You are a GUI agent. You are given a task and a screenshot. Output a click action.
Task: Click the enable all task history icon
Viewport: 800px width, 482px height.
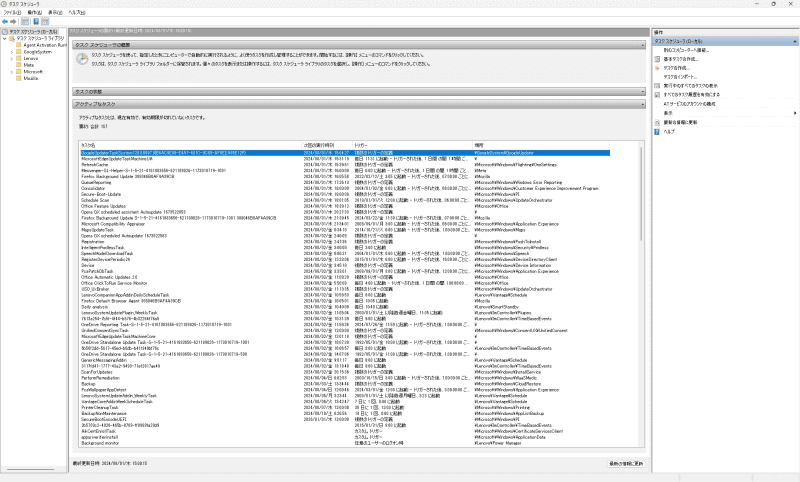pos(657,94)
